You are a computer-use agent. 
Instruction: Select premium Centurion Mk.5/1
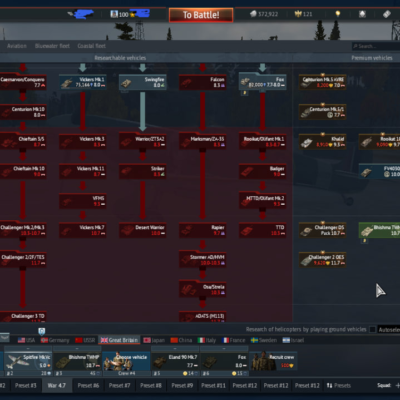323,112
